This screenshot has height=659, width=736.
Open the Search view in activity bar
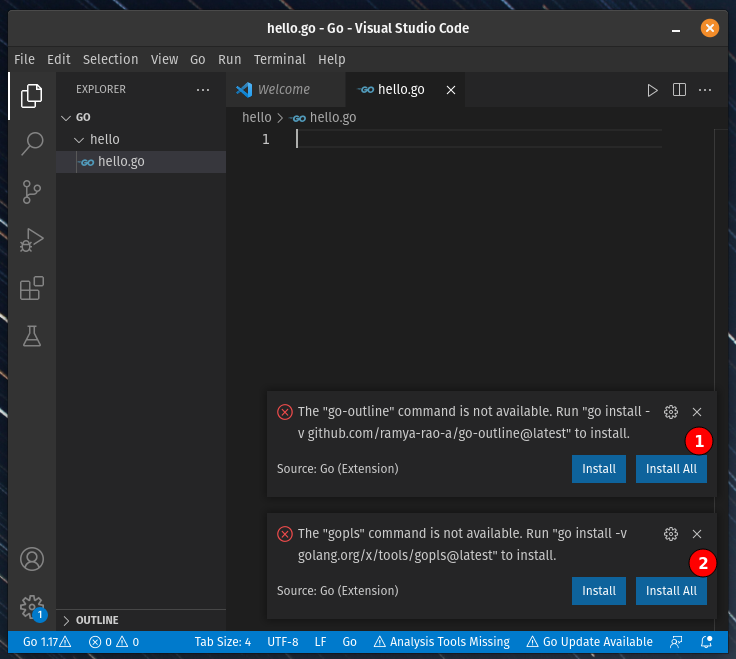coord(31,144)
